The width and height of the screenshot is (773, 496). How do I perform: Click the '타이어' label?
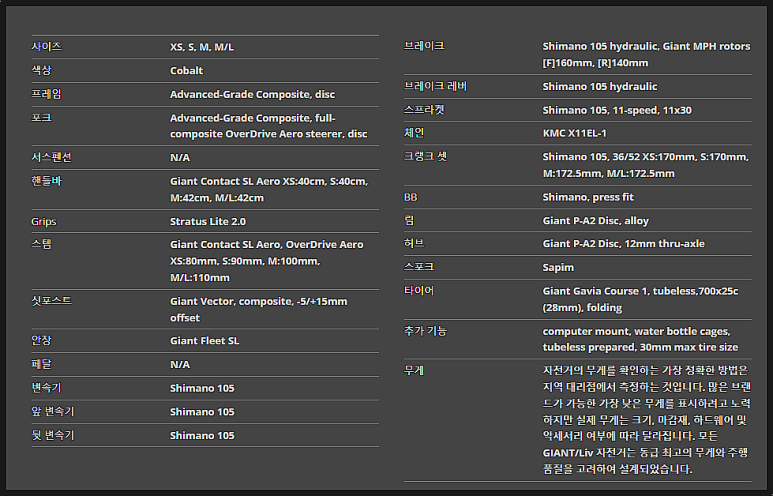(x=419, y=290)
